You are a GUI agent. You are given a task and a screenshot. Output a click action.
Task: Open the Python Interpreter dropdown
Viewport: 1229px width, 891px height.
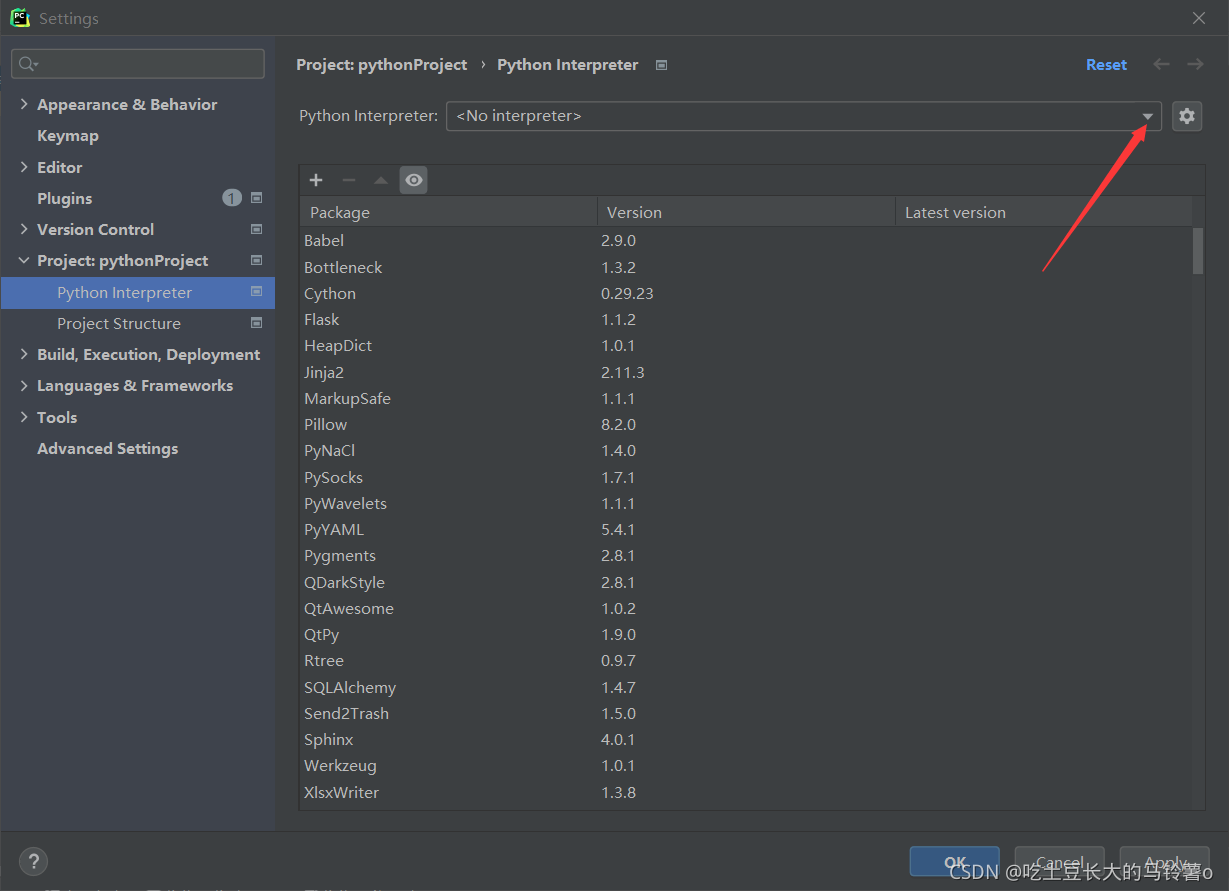coord(1146,116)
